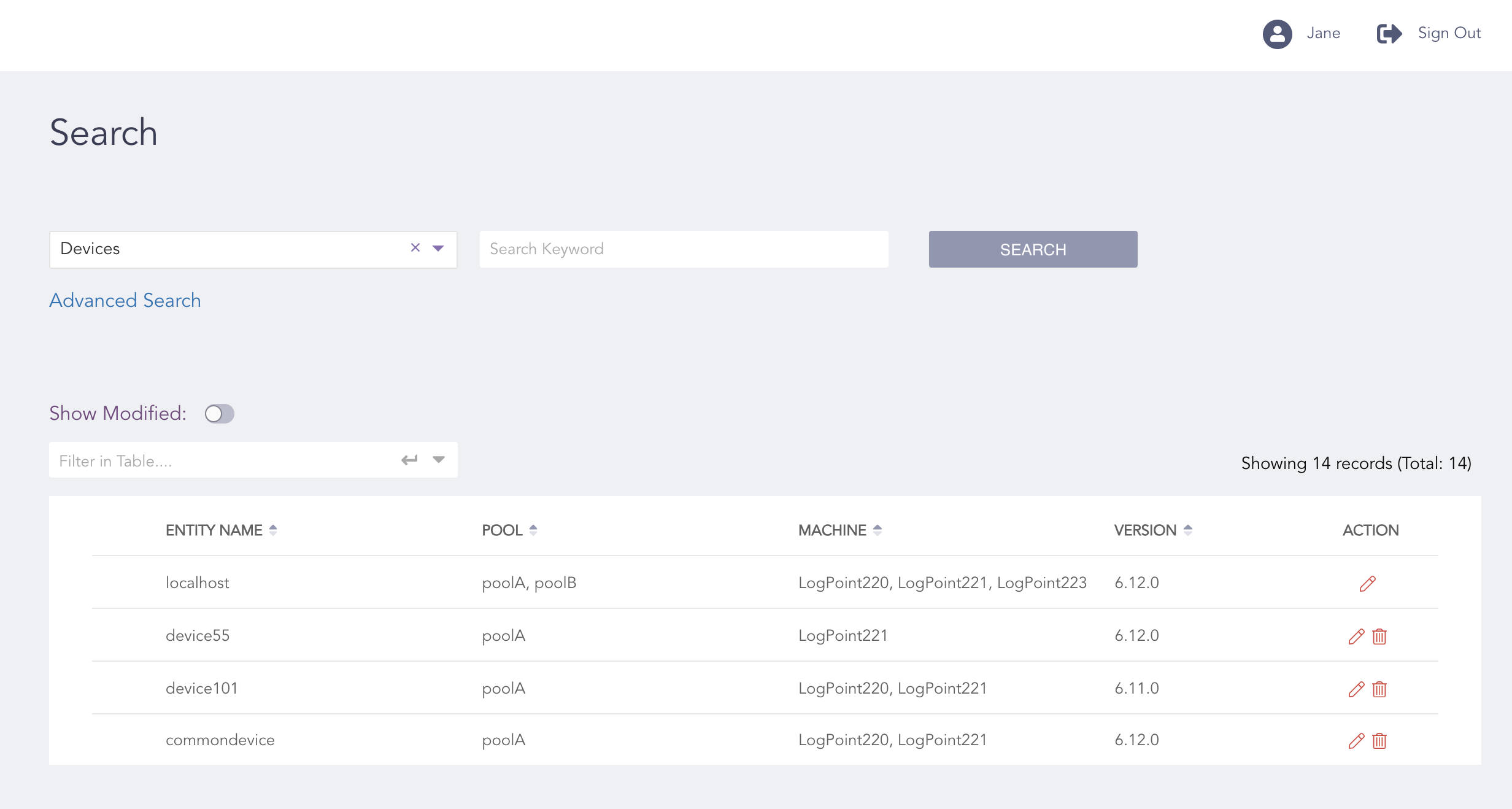Click the SEARCH button
This screenshot has width=1512, height=809.
[x=1033, y=249]
